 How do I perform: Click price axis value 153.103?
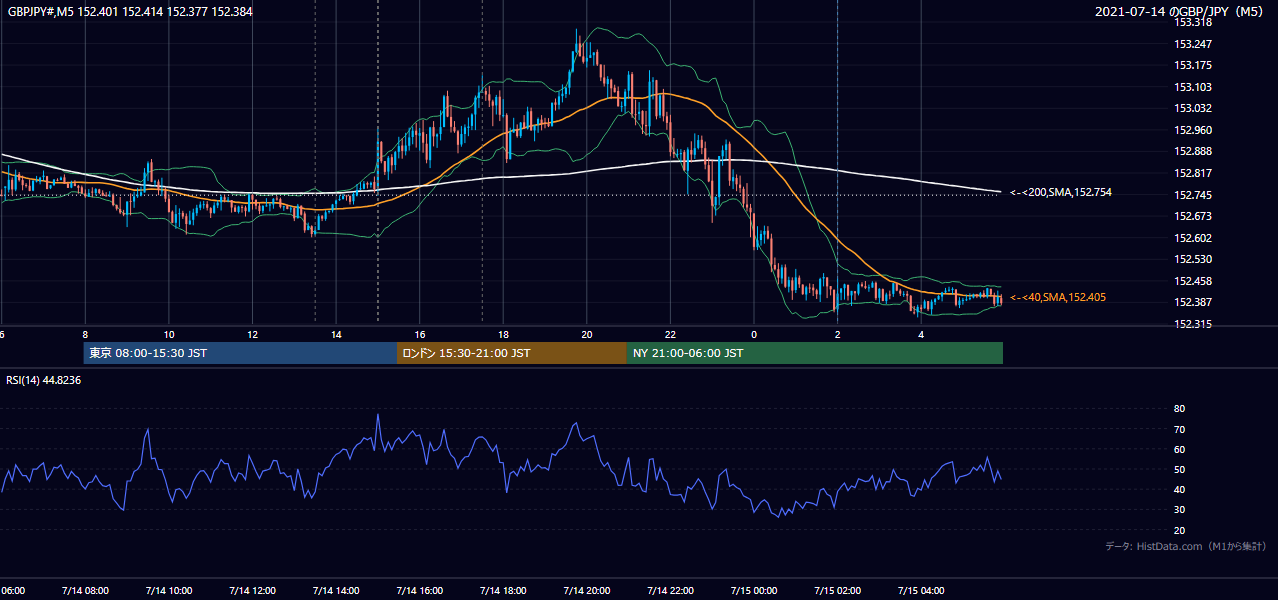(1192, 87)
